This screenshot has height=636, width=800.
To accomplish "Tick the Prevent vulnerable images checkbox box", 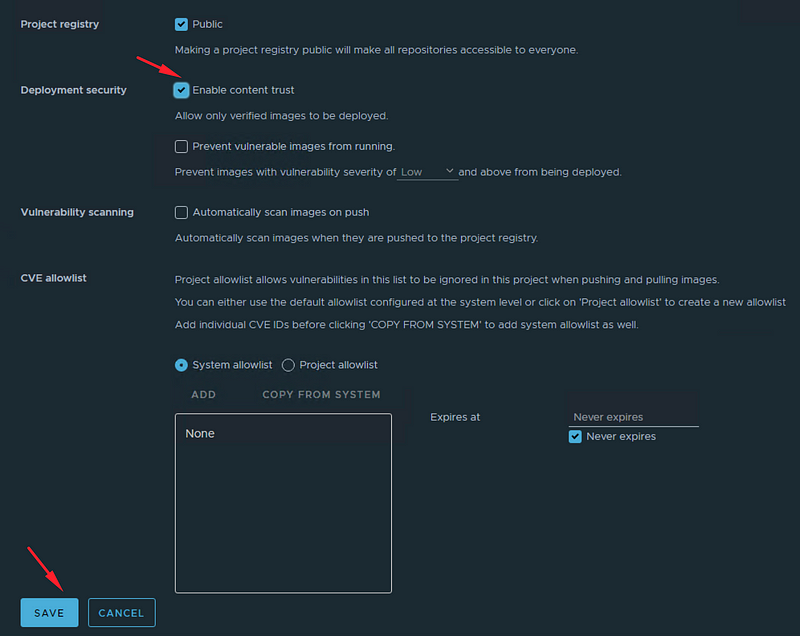I will tap(181, 146).
